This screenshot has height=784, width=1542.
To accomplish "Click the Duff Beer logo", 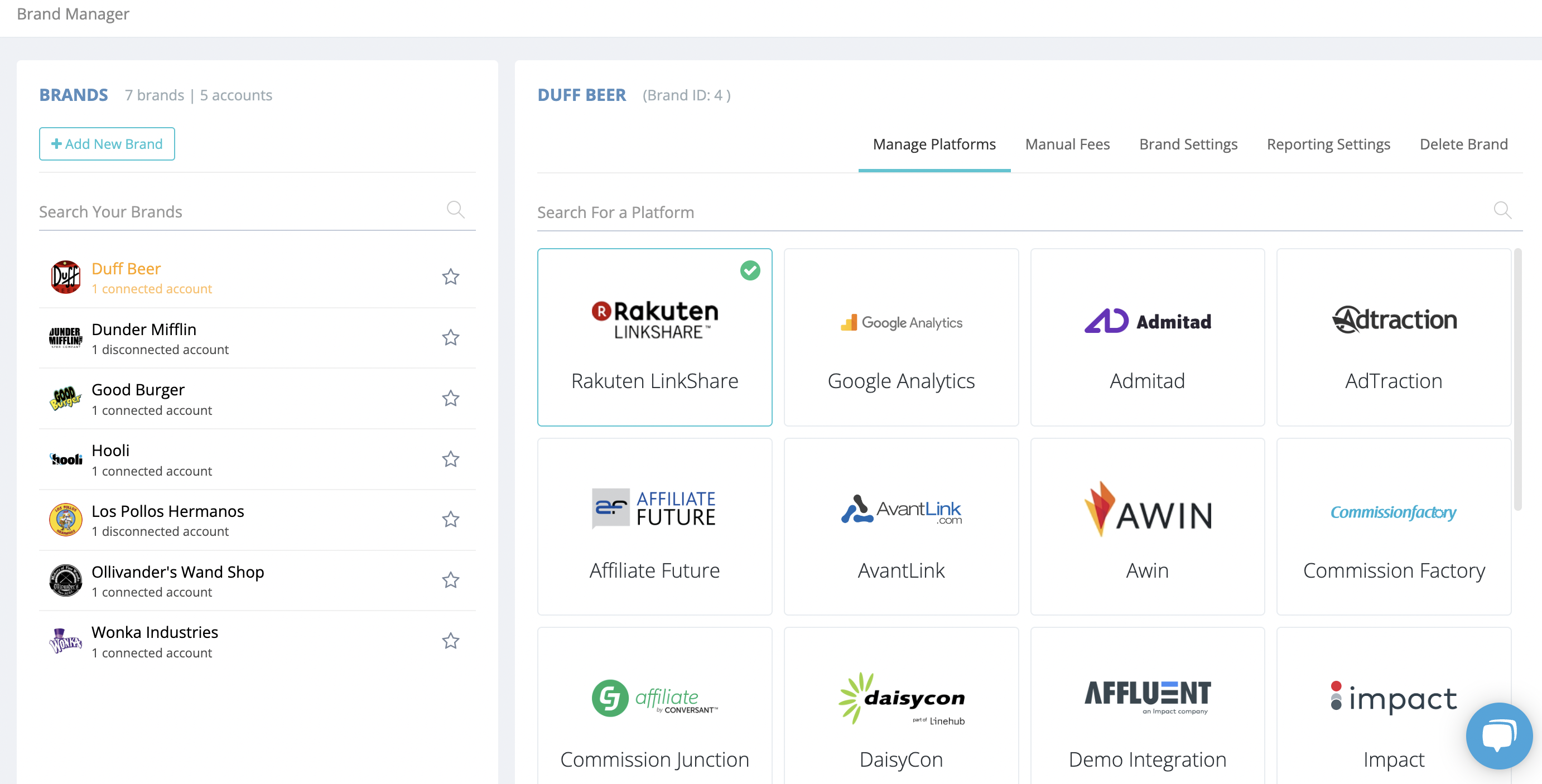I will pyautogui.click(x=65, y=277).
